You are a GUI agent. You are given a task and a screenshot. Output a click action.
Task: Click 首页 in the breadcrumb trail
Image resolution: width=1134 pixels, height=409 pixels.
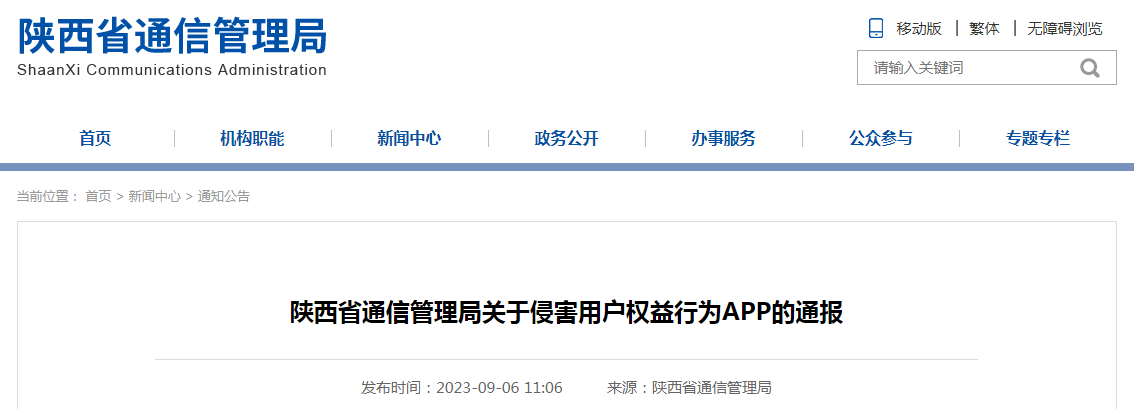click(98, 197)
